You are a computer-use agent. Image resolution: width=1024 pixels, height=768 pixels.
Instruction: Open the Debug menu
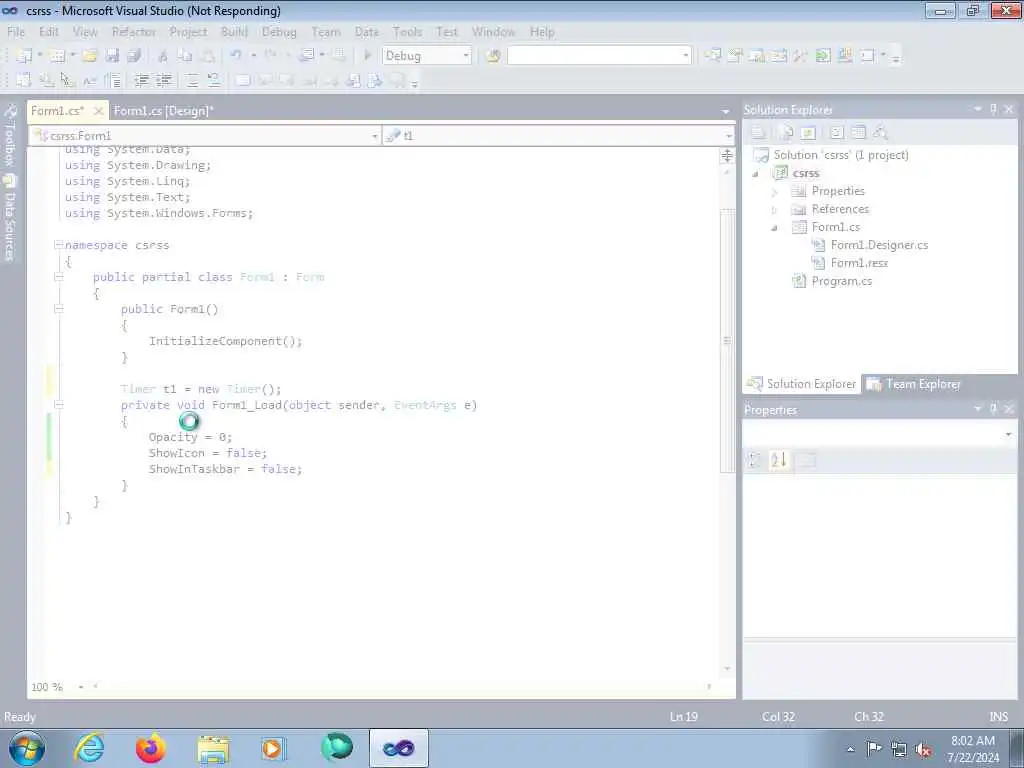click(279, 32)
